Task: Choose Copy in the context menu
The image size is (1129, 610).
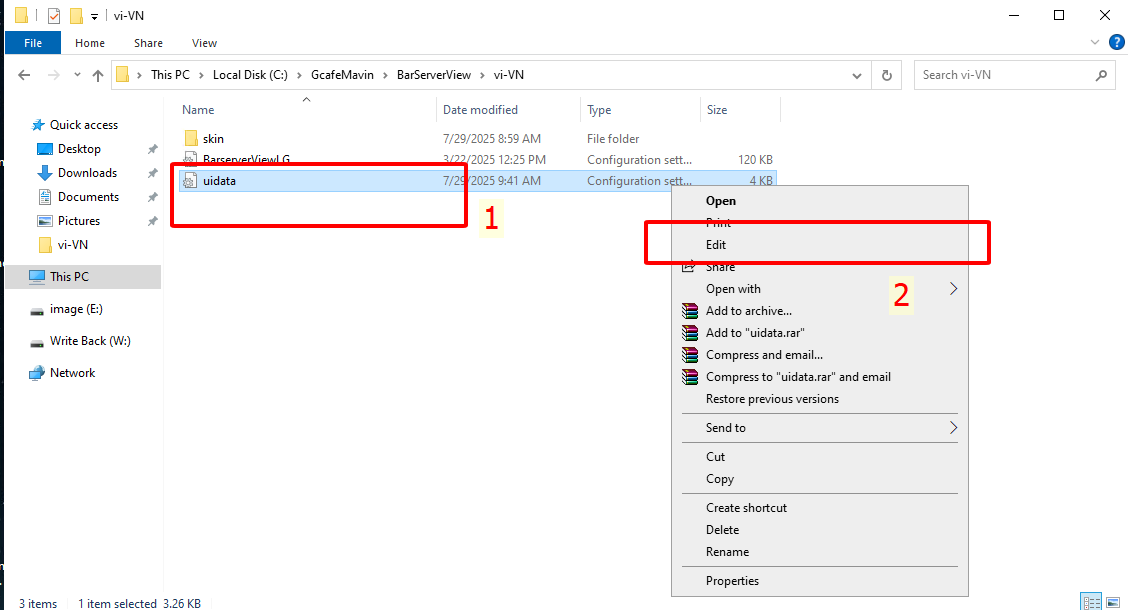Action: pyautogui.click(x=819, y=479)
